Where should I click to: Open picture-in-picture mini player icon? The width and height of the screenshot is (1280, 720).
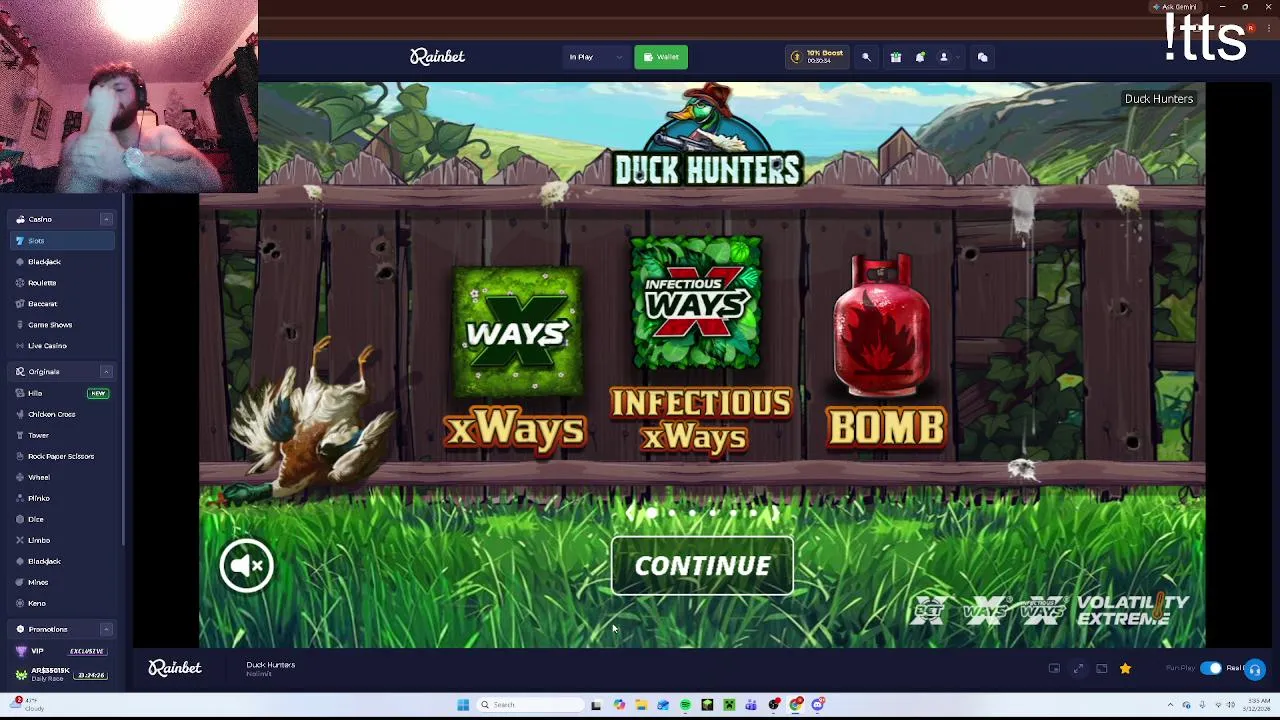[1054, 668]
